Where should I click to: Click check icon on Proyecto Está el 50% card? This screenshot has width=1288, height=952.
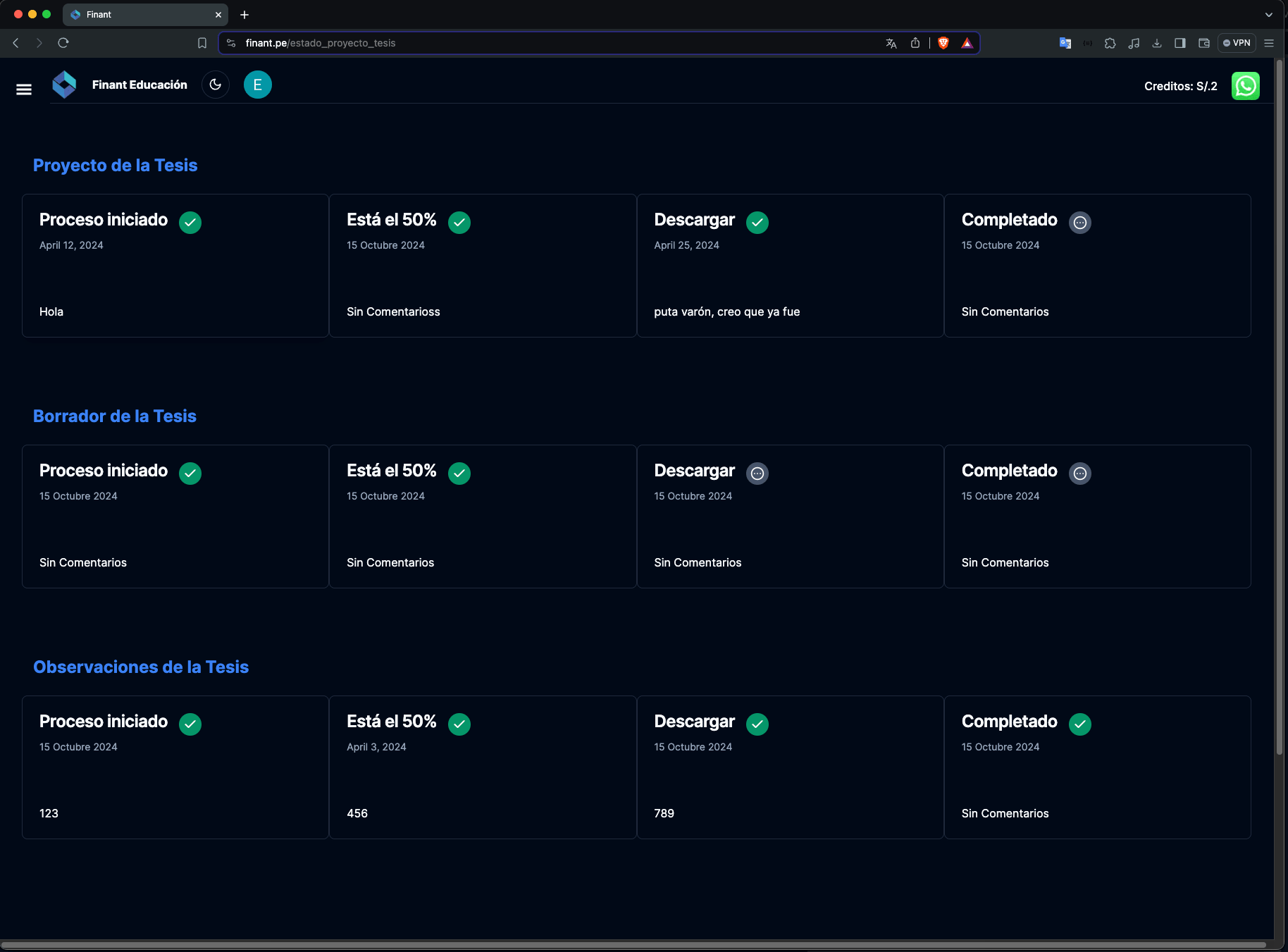point(459,222)
